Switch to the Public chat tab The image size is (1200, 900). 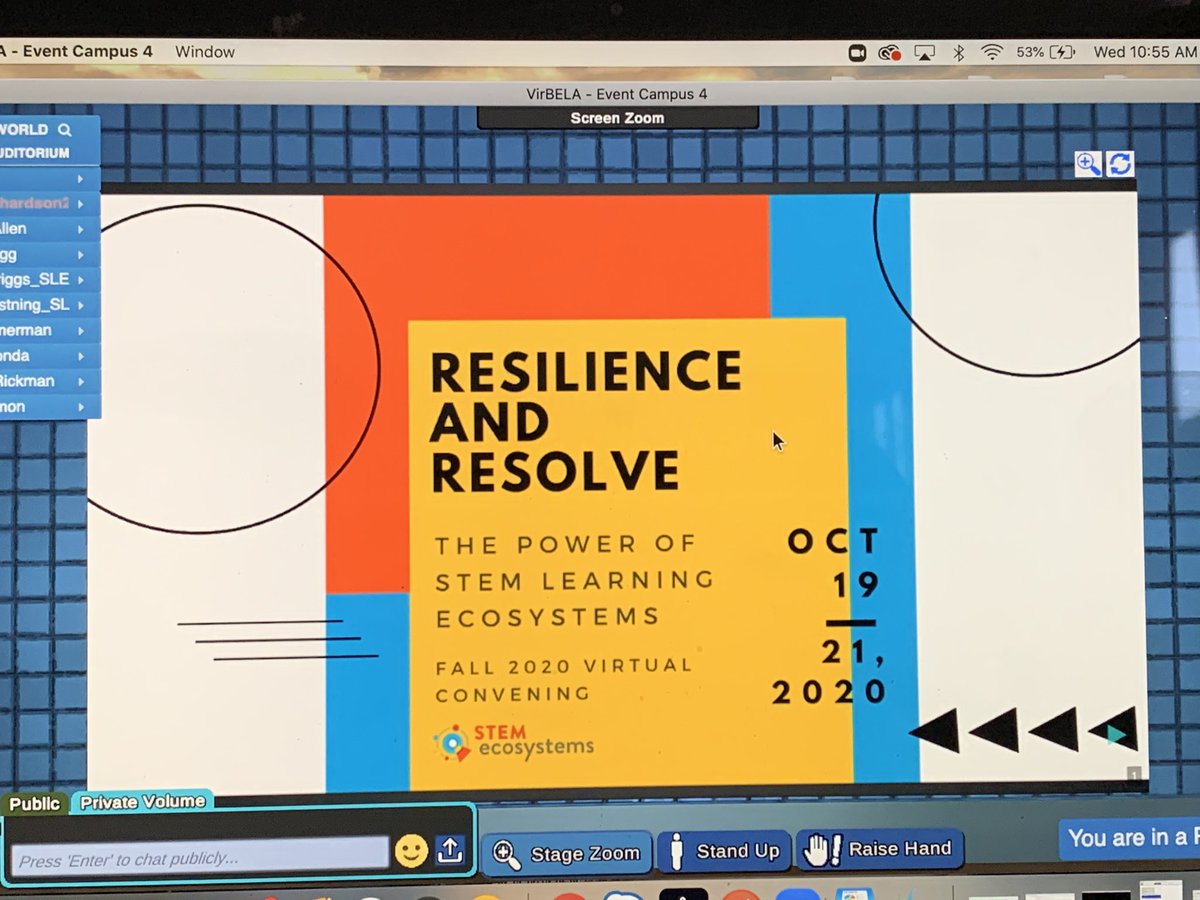[35, 804]
